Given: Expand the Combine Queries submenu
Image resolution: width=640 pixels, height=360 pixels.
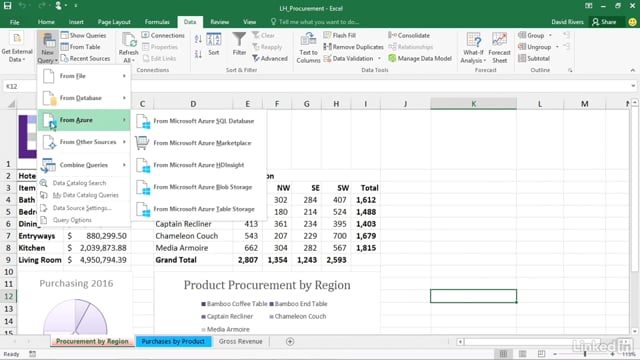Looking at the screenshot, I should pos(84,165).
